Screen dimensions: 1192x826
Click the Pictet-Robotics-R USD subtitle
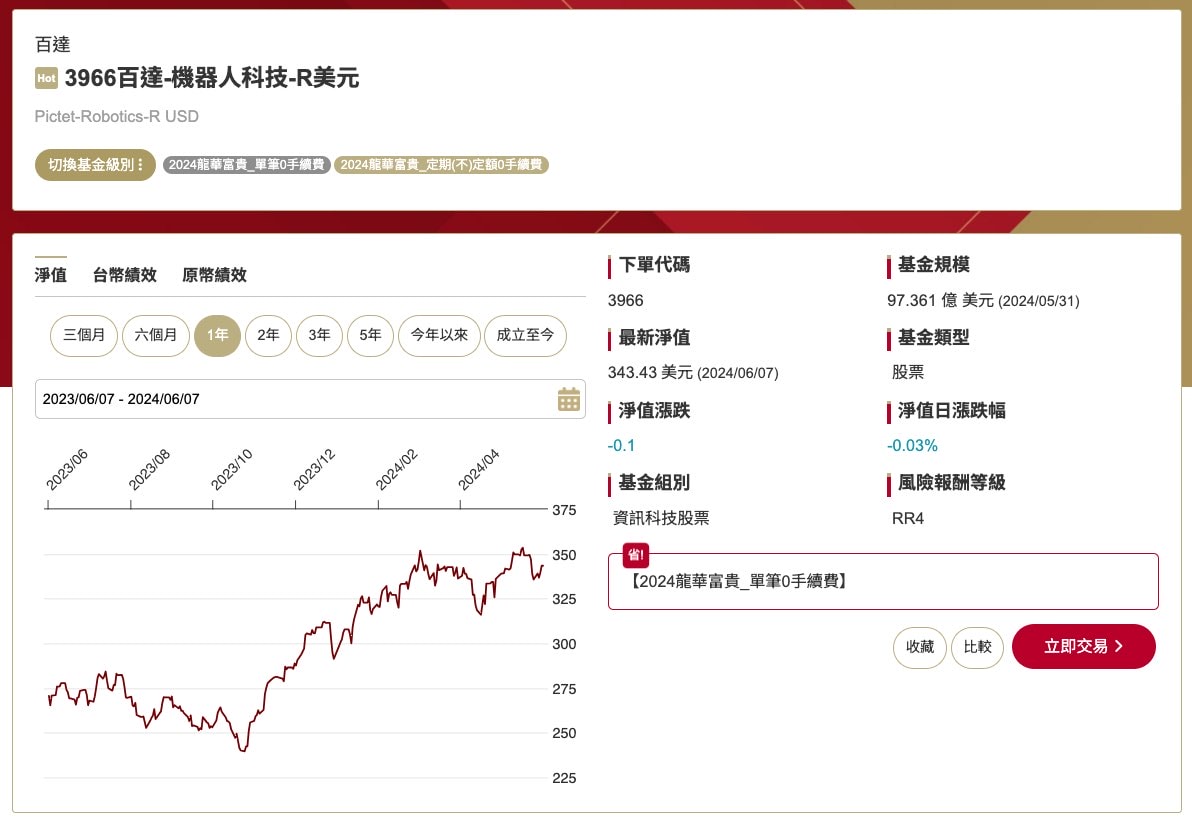point(116,116)
